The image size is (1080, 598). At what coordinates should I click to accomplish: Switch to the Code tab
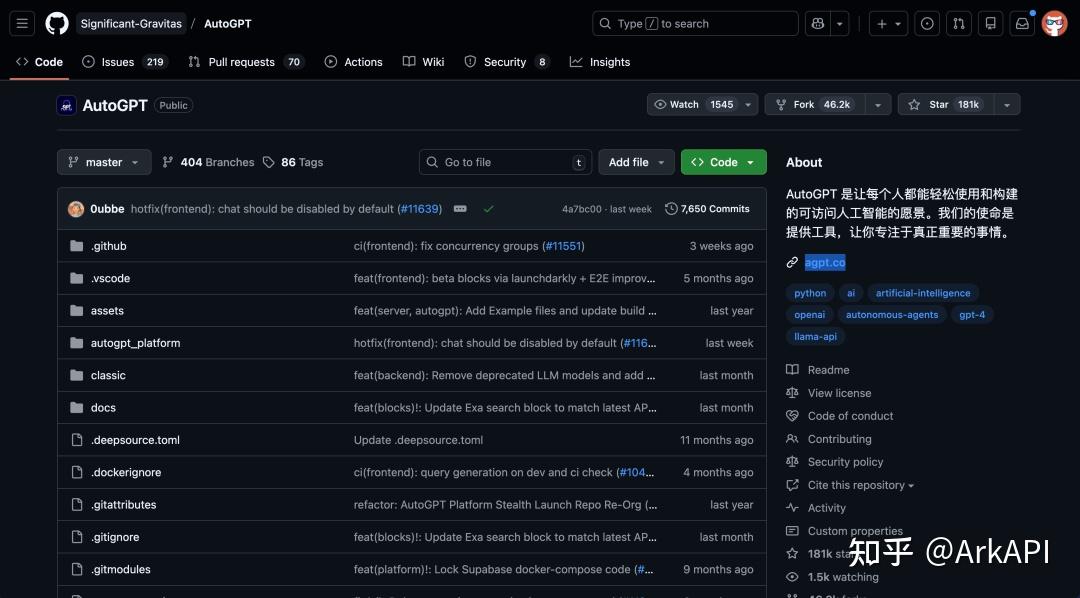[39, 62]
